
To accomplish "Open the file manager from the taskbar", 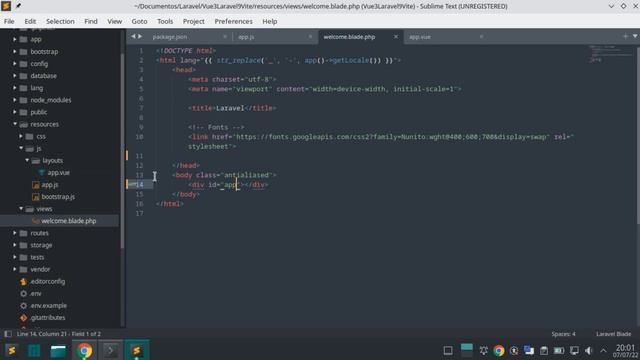I will click(x=58, y=350).
